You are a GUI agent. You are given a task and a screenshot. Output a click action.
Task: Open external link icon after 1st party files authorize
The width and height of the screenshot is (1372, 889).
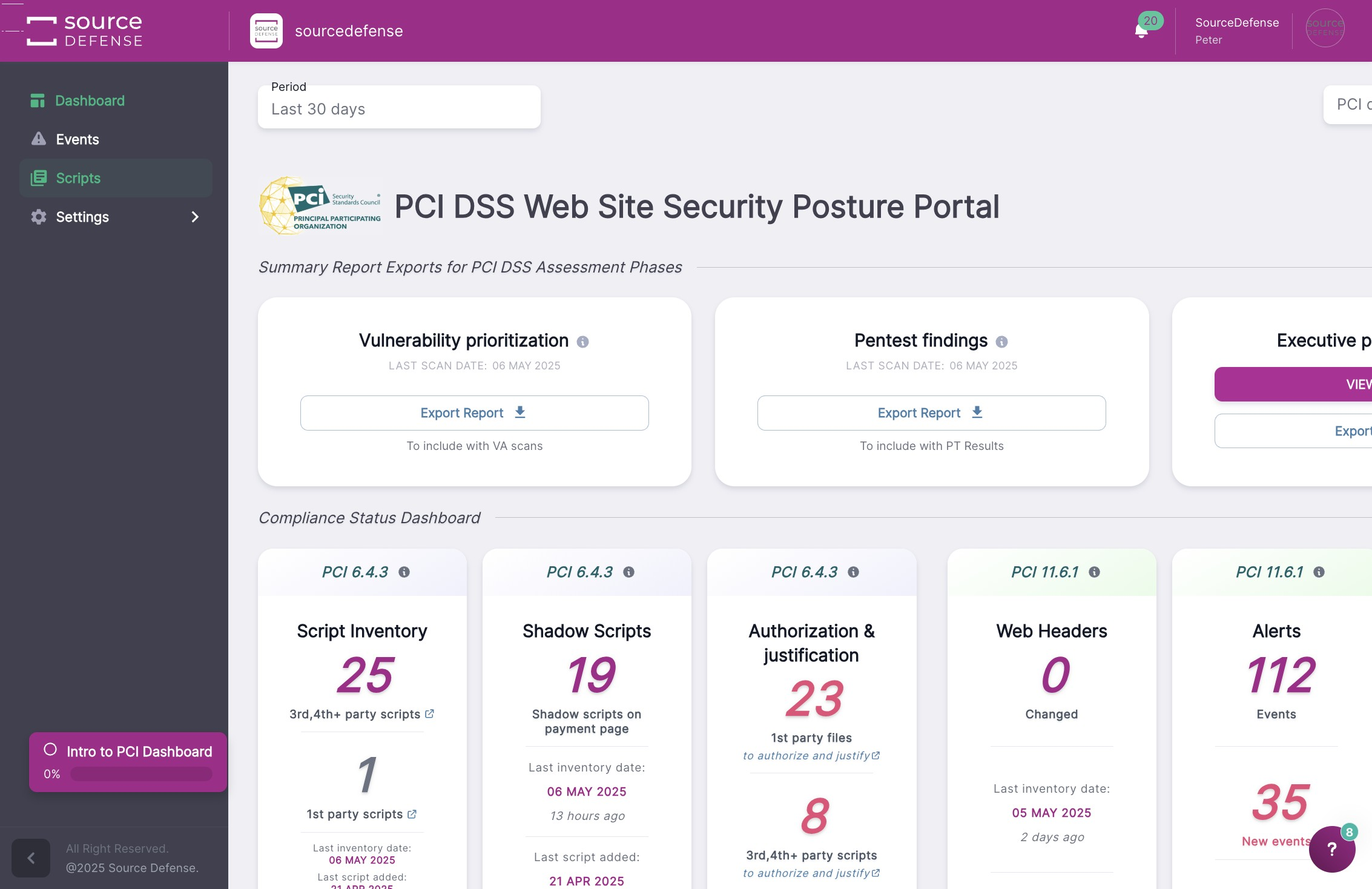coord(876,756)
